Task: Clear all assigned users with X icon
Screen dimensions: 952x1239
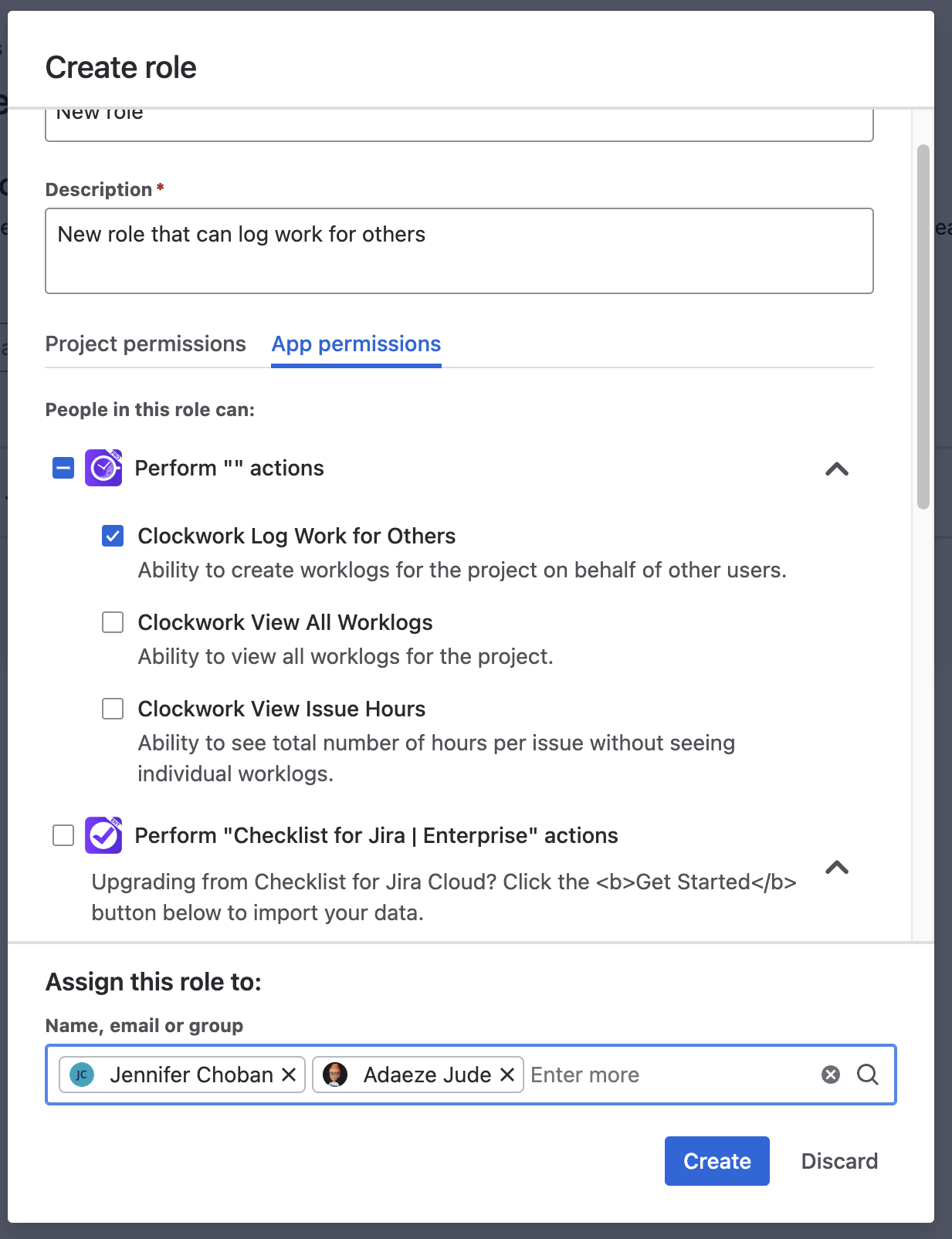Action: 831,1075
